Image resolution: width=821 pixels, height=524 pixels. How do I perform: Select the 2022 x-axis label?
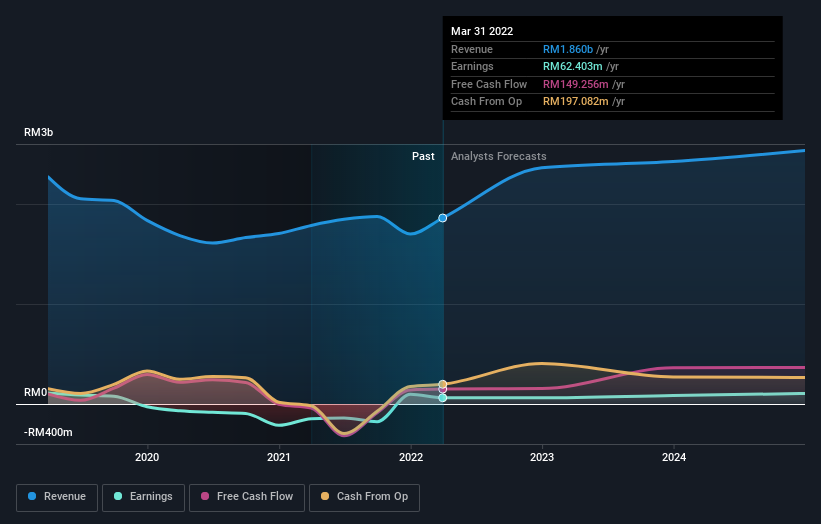point(410,457)
